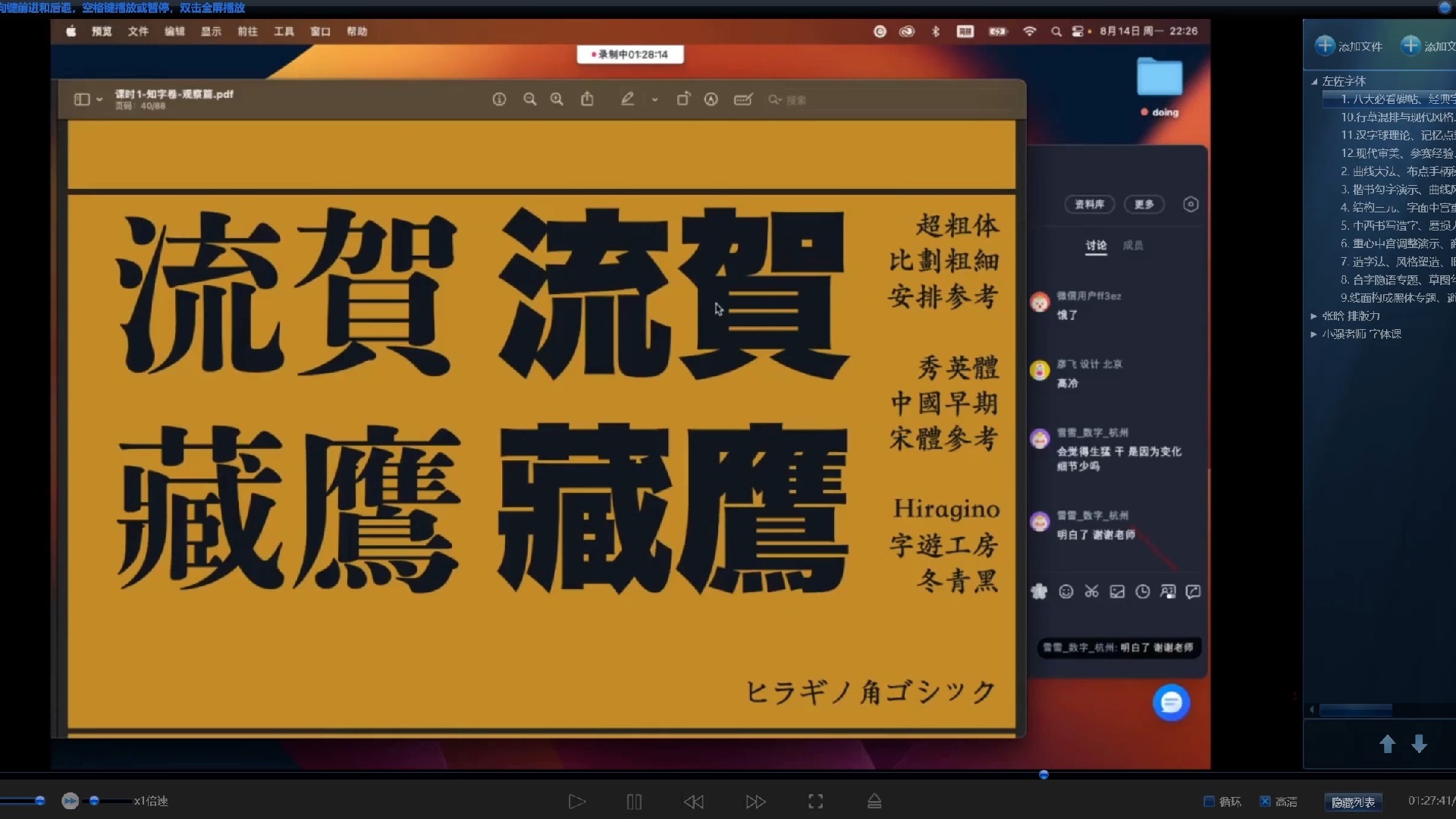Viewport: 1456px width, 819px height.
Task: Click the rotate page icon
Action: tap(683, 99)
